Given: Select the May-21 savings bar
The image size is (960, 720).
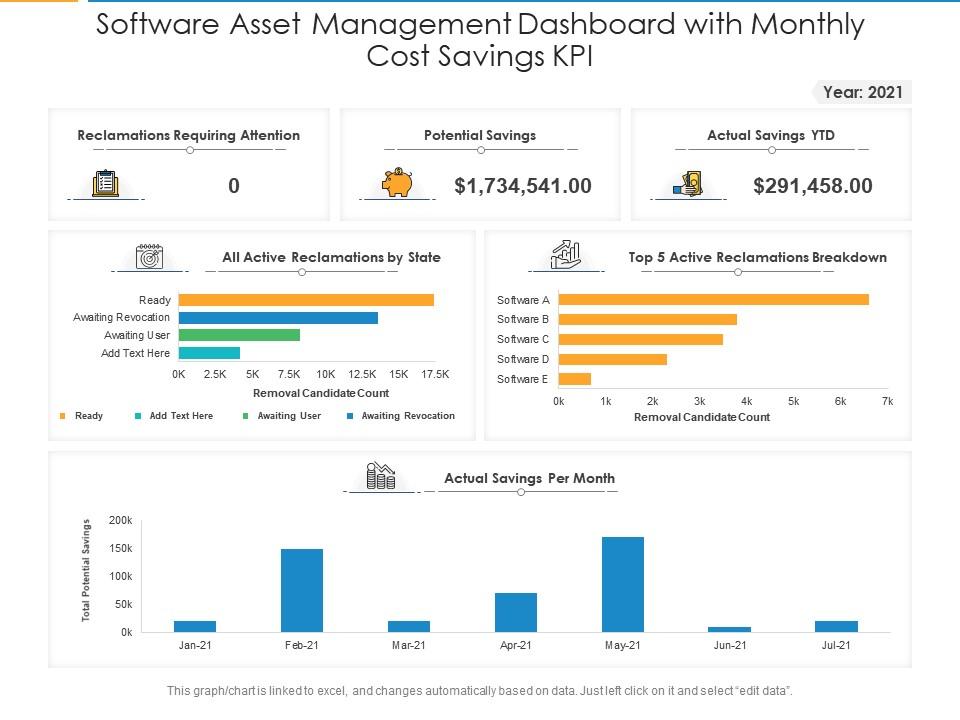Looking at the screenshot, I should 623,584.
